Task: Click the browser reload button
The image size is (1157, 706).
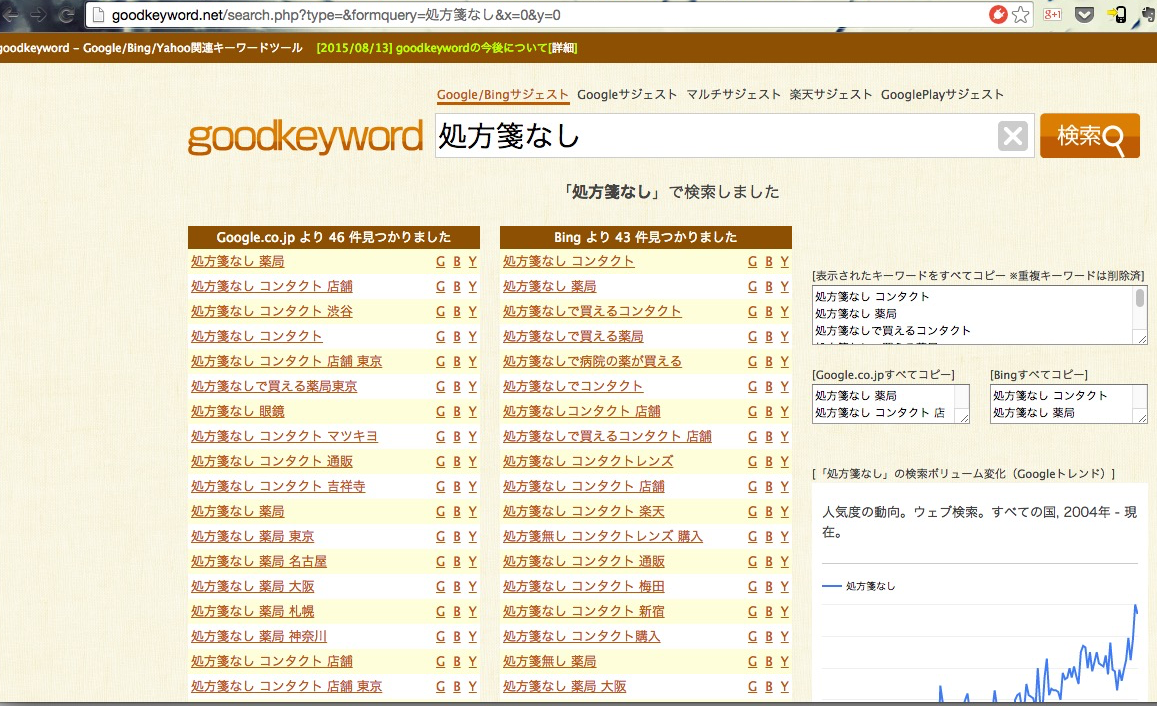Action: (65, 15)
